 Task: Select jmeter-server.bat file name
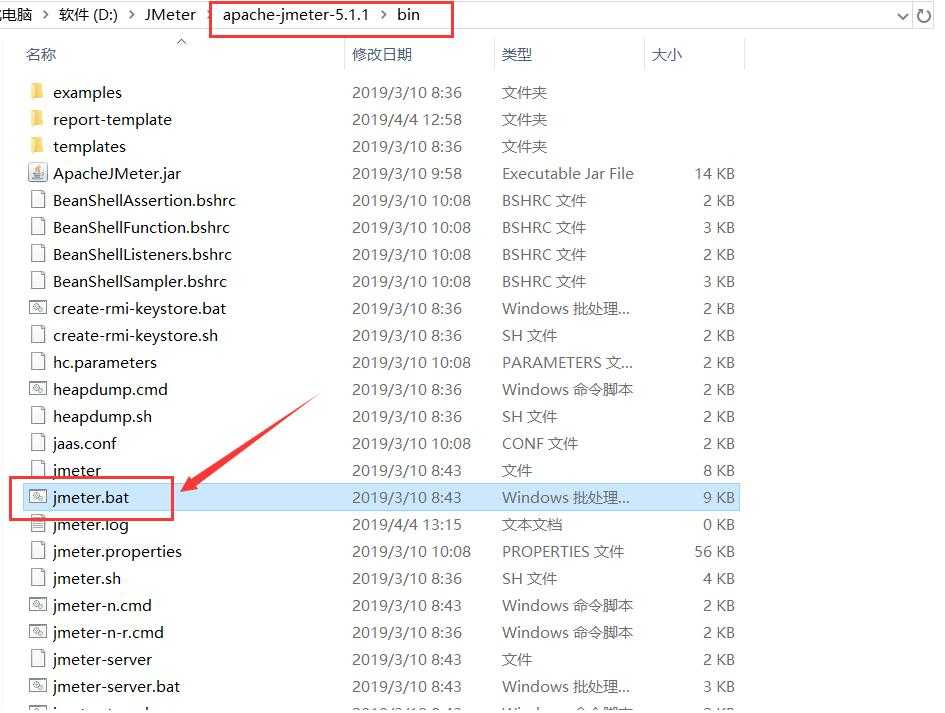tap(116, 686)
